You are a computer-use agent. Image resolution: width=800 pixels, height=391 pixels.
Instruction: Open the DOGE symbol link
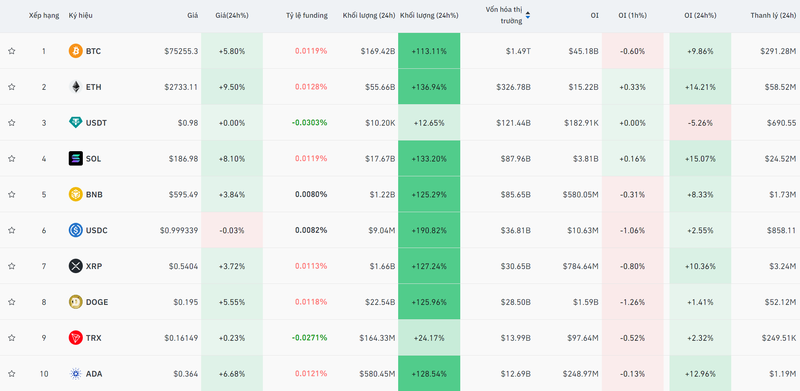pos(97,302)
